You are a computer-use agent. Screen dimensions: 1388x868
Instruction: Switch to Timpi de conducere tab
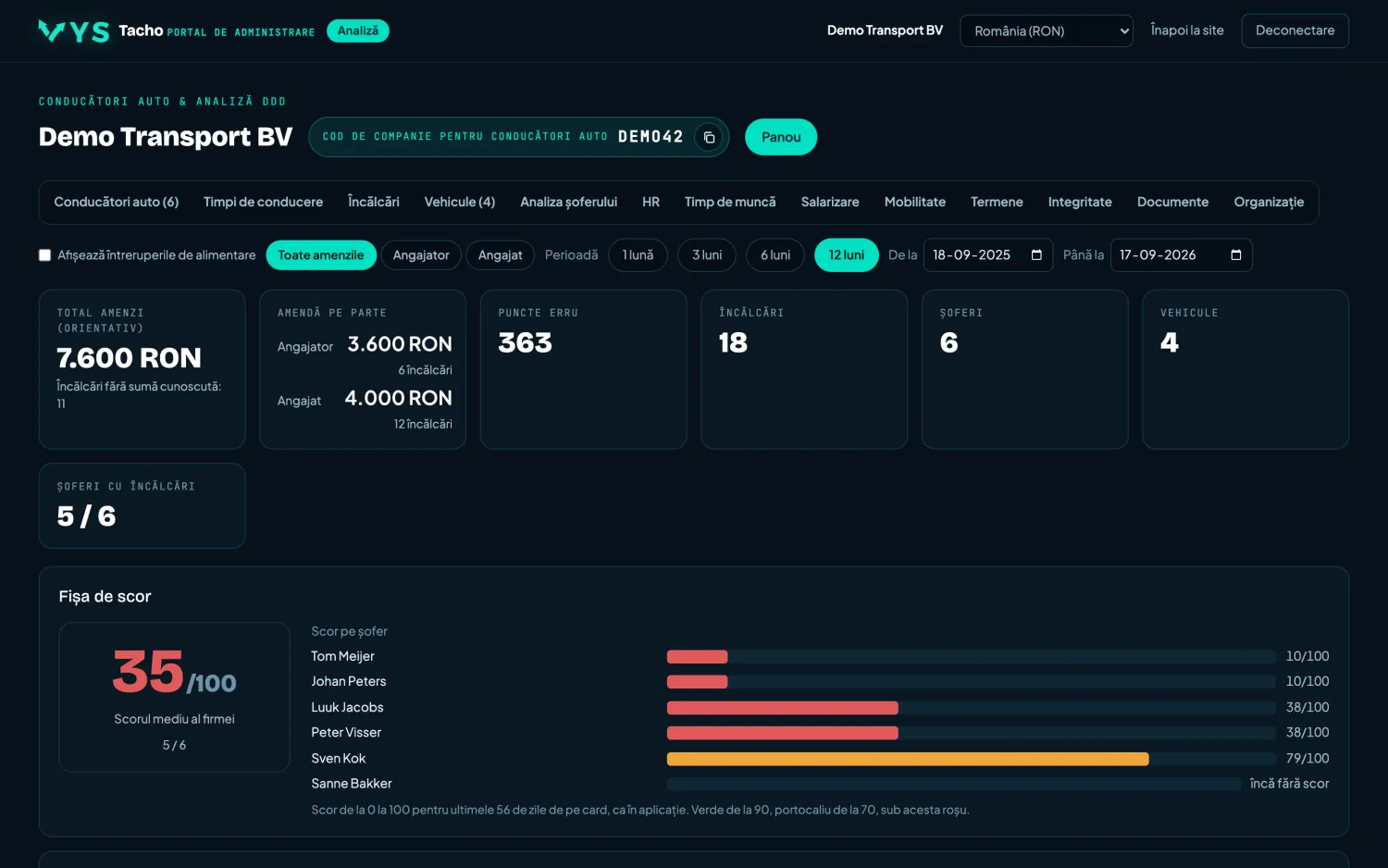point(264,202)
